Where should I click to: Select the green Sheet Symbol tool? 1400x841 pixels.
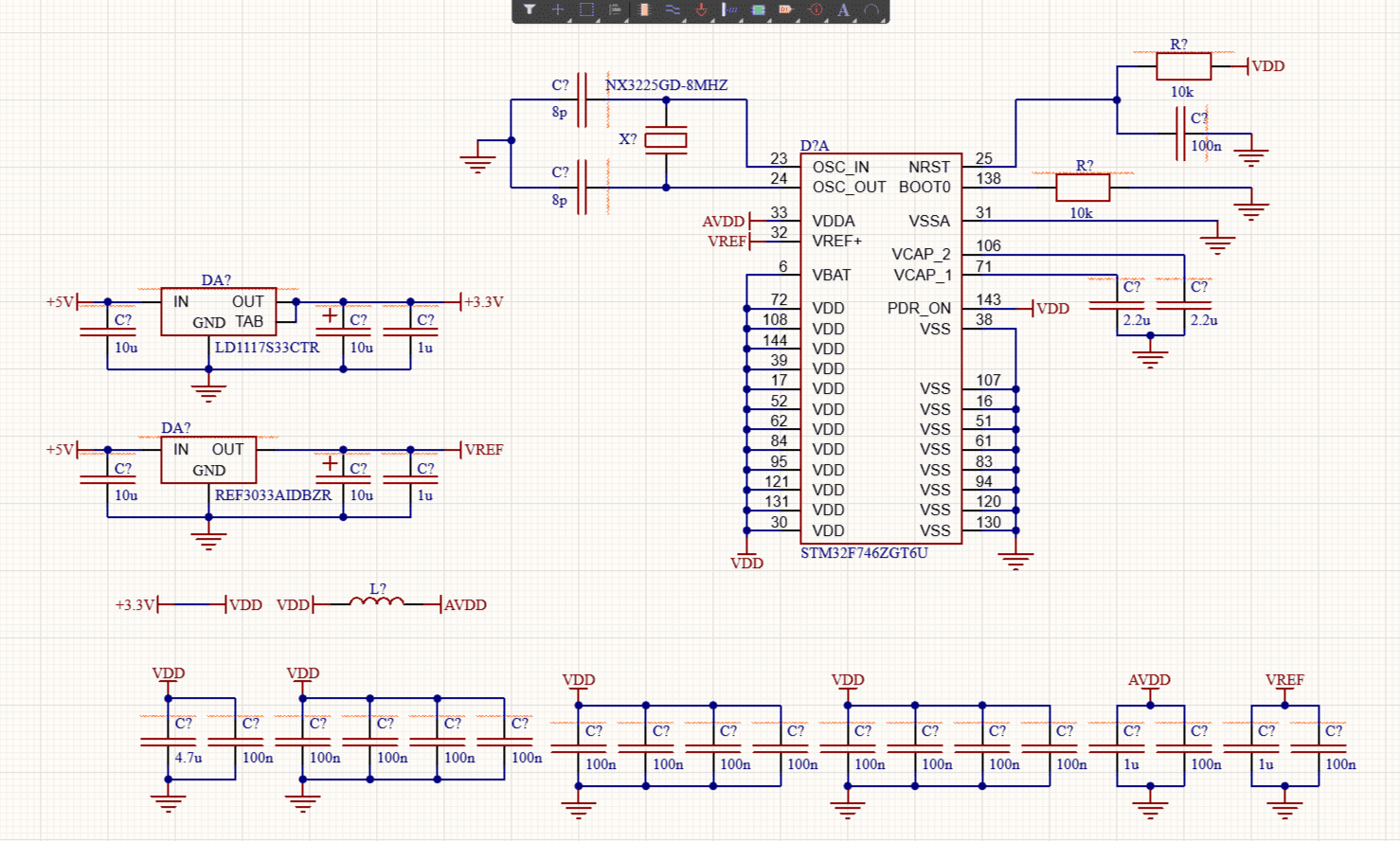point(758,10)
